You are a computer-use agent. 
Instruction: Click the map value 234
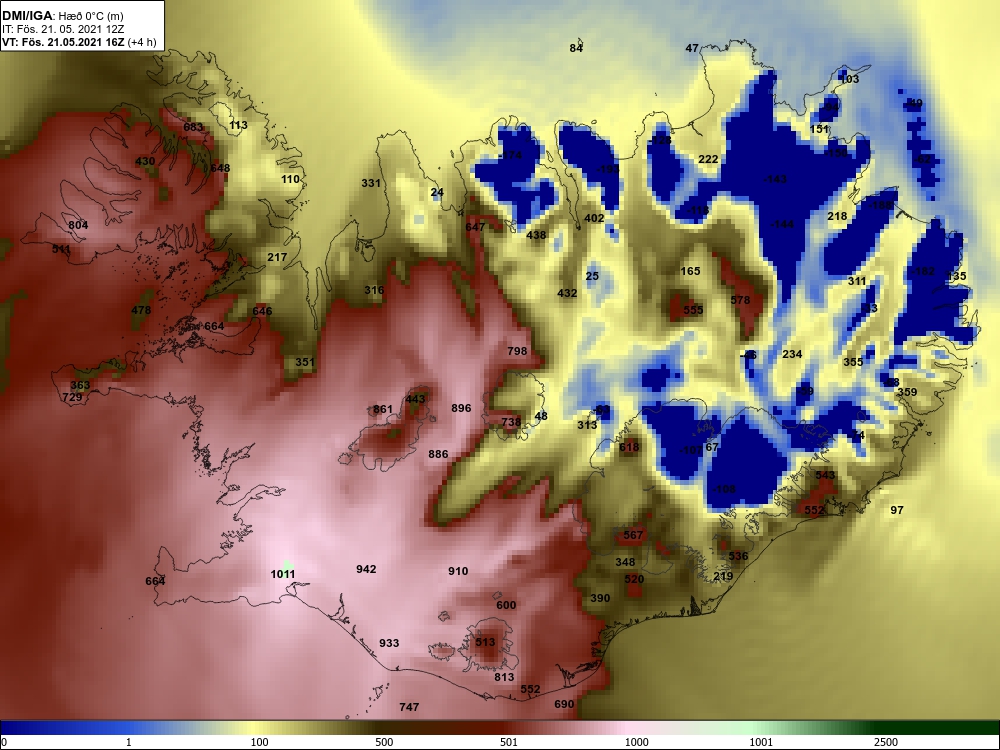pyautogui.click(x=791, y=354)
